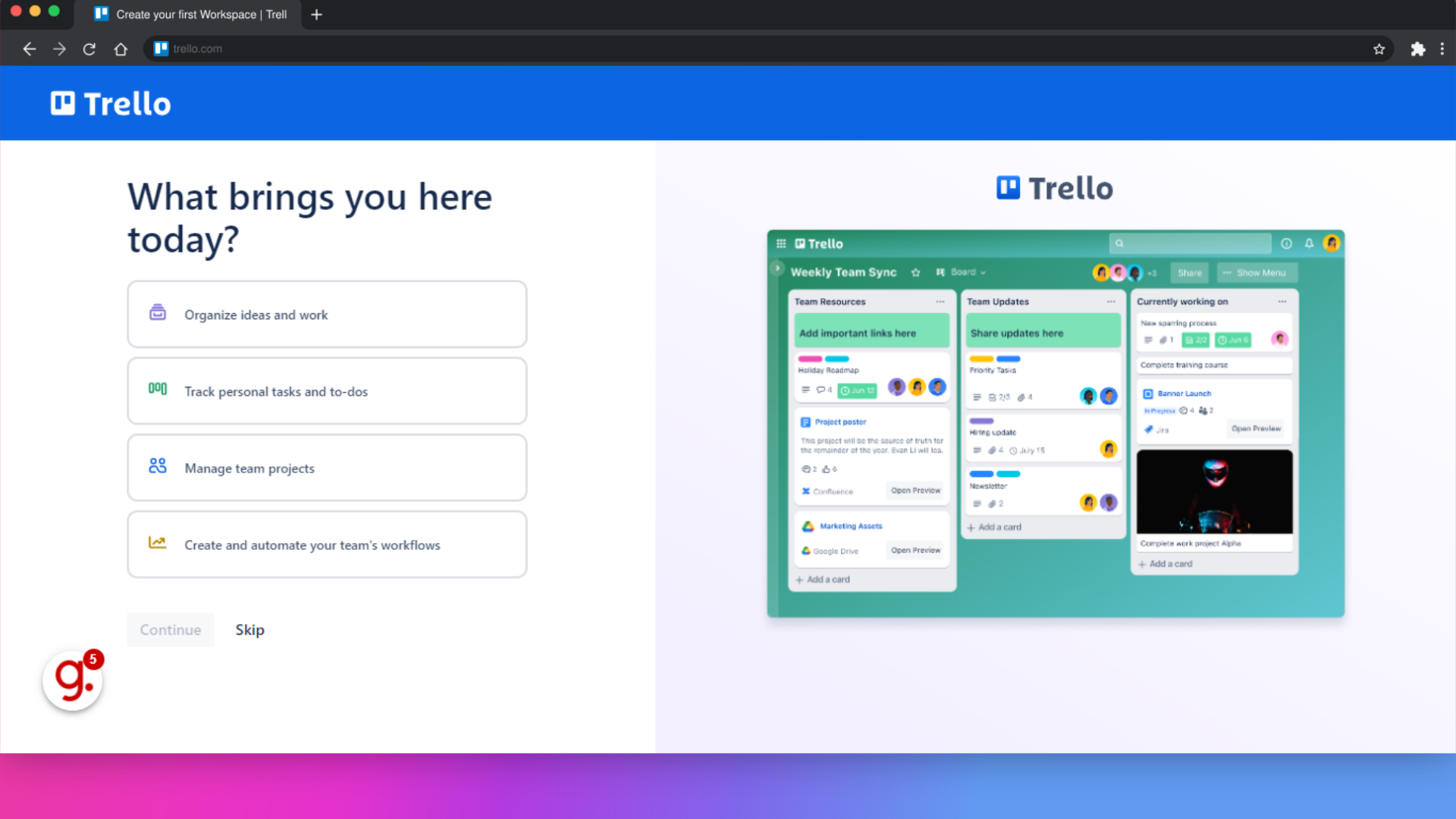Viewport: 1456px width, 819px height.
Task: Click the Grammarly extension badge icon
Action: (x=72, y=679)
